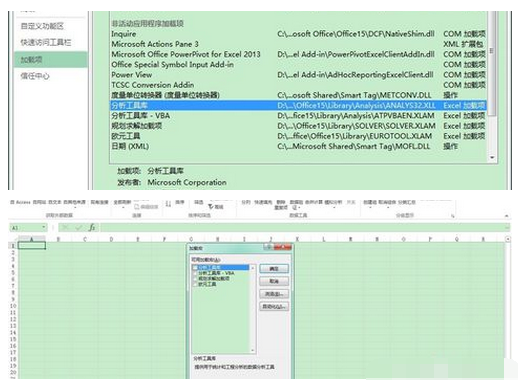Click the 自文本 ribbon command
The image size is (529, 380).
(55, 202)
